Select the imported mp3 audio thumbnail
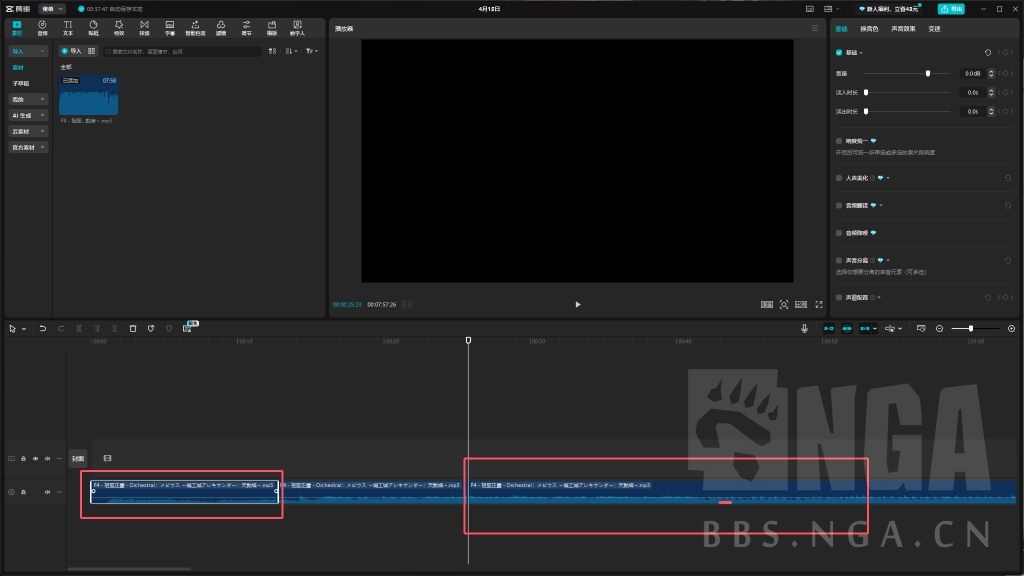This screenshot has height=576, width=1024. click(88, 96)
